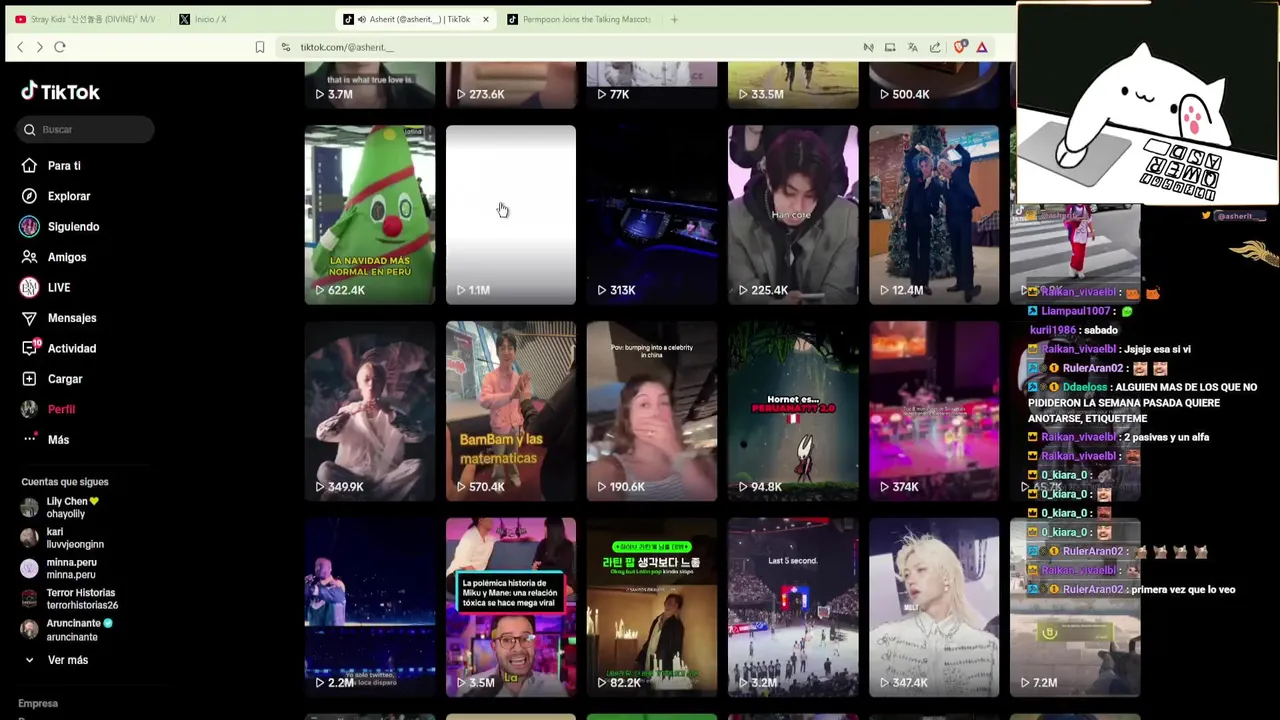Go to Siguiendo feed

point(73,227)
